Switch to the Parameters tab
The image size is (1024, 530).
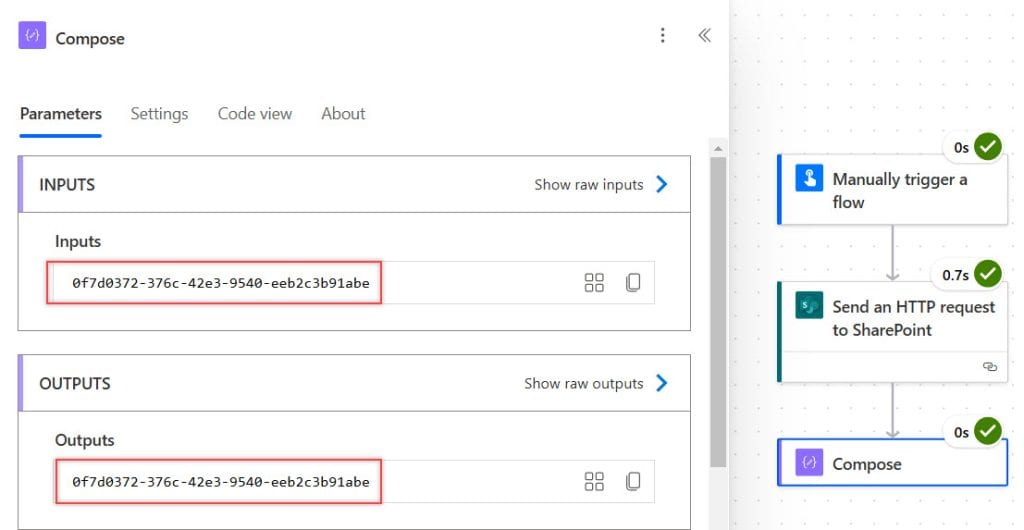point(61,114)
